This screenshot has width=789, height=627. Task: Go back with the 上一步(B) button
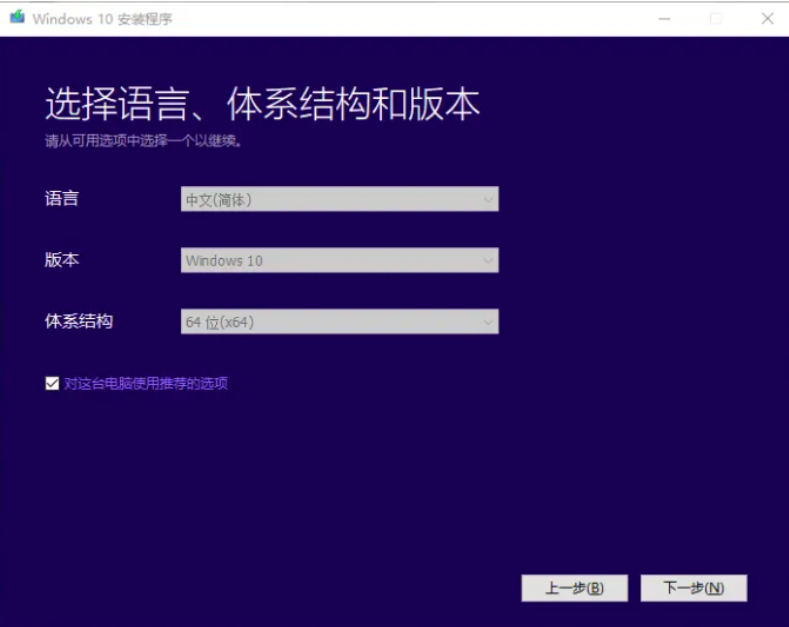[574, 588]
